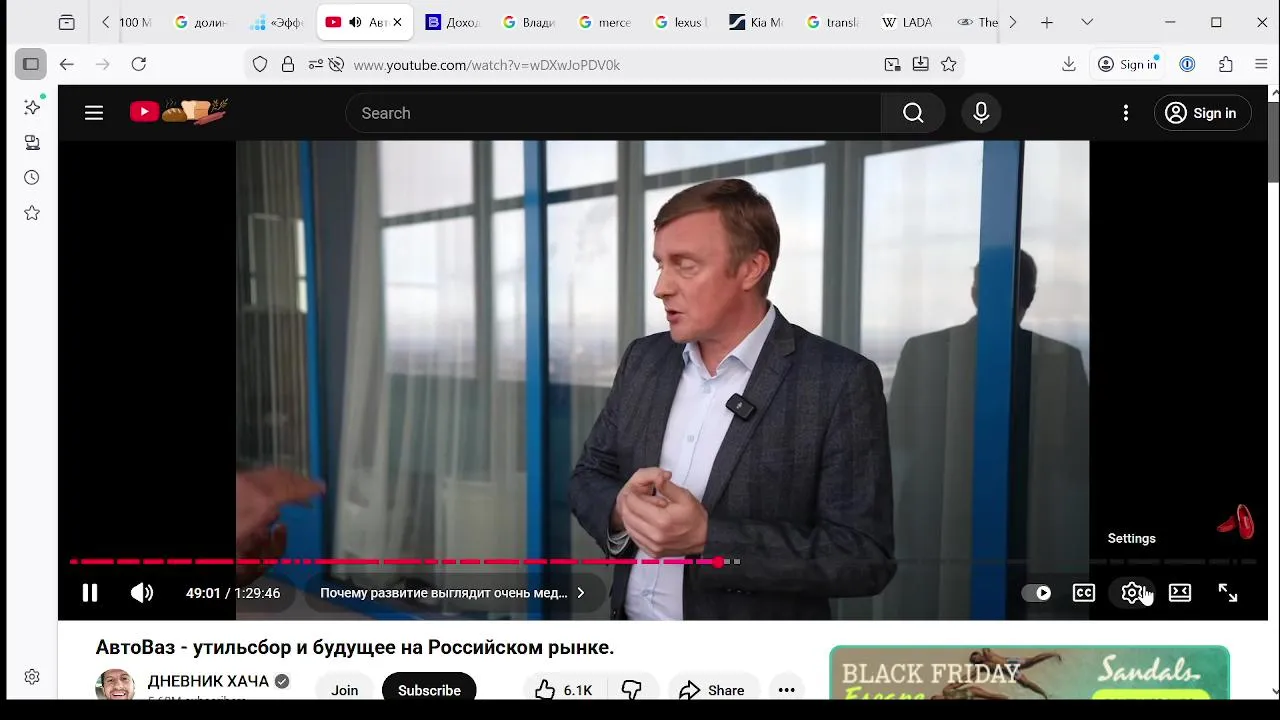Open ДНЕВНИК ХАЧА channel name
This screenshot has width=1280, height=720.
point(208,681)
